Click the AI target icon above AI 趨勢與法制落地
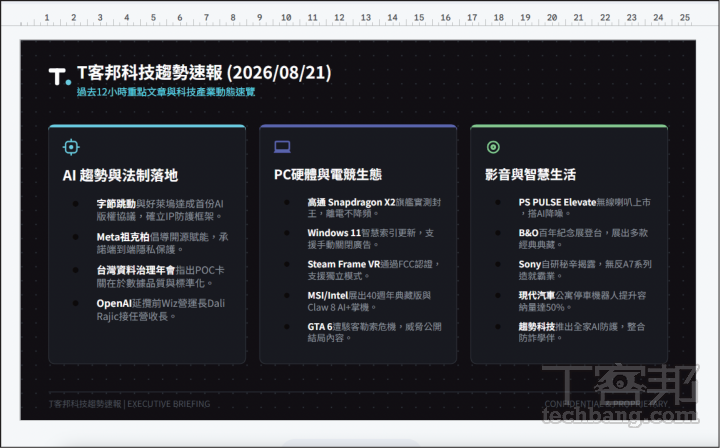The image size is (720, 448). [x=71, y=147]
